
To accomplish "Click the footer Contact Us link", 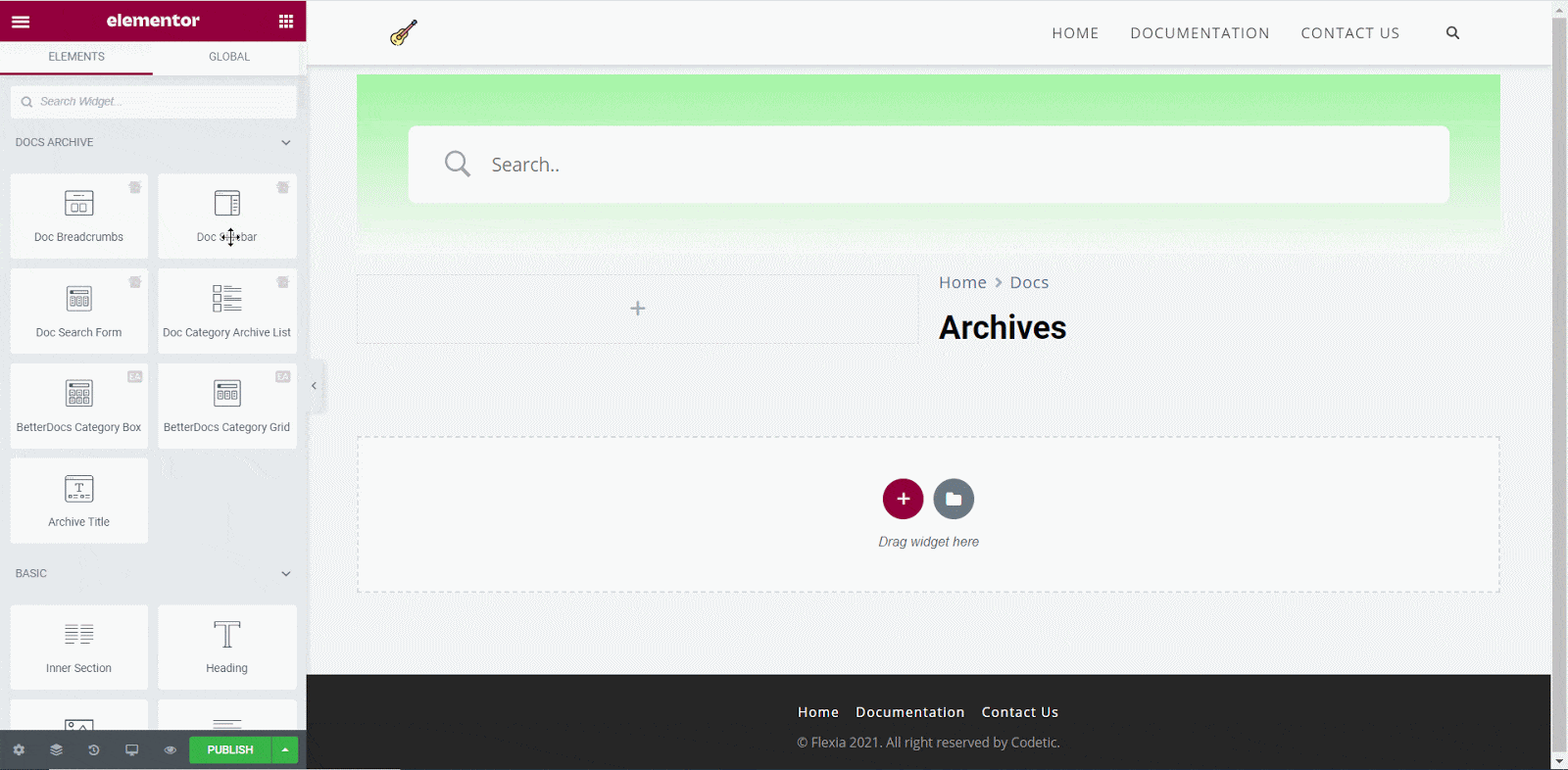I will [1020, 712].
